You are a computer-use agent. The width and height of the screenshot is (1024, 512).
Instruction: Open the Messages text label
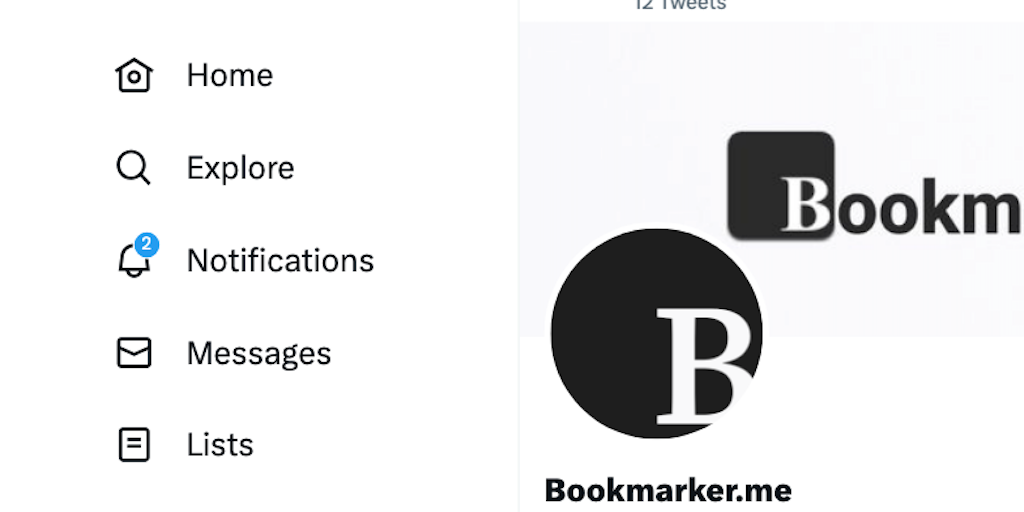(x=259, y=353)
